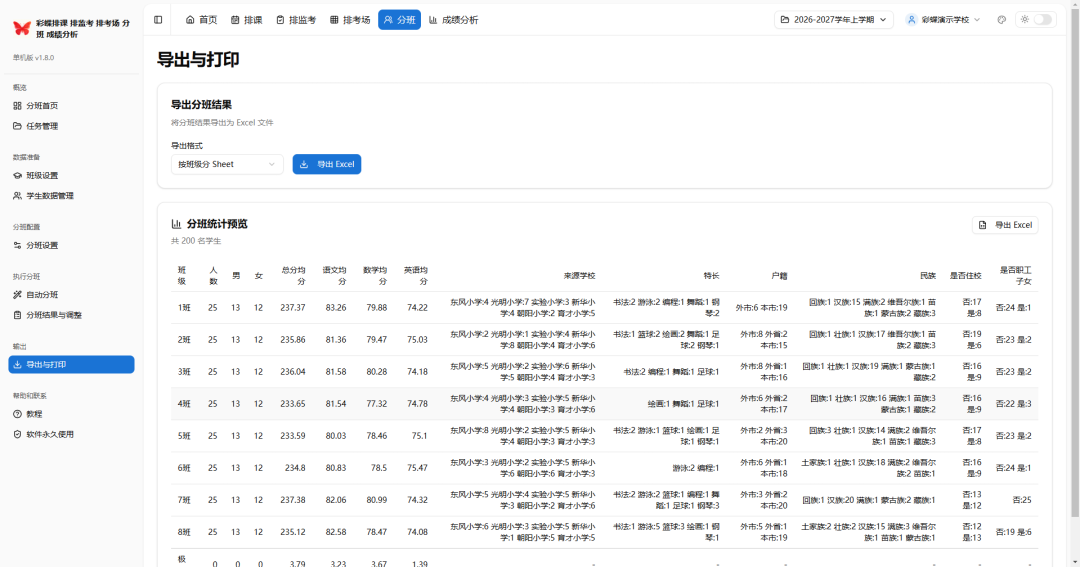Click the sun brightness icon
The height and width of the screenshot is (567, 1080).
pyautogui.click(x=1025, y=20)
